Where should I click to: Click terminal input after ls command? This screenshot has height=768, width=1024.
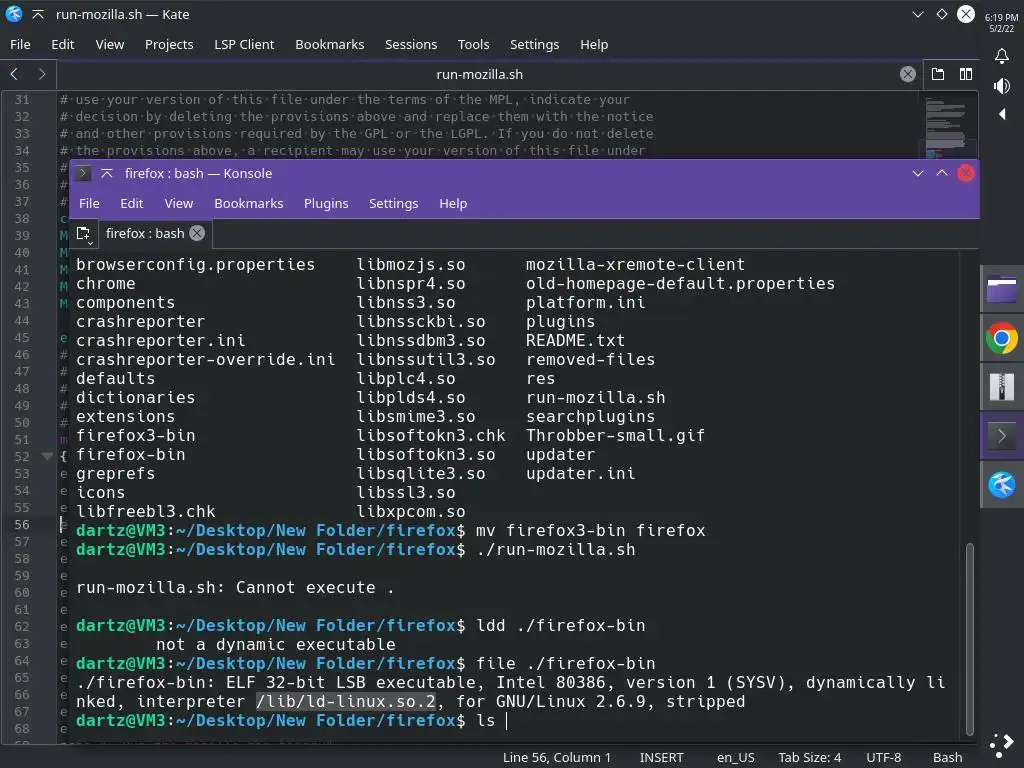coord(507,721)
